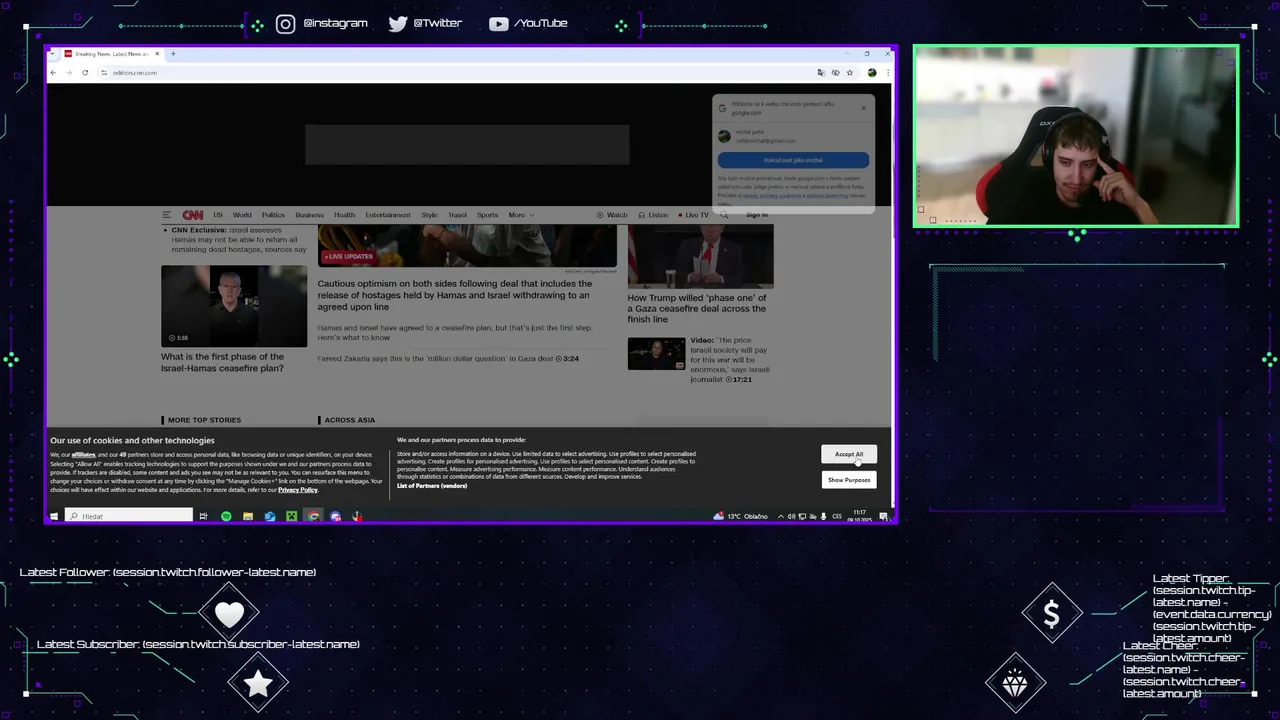Open the CNN search magnifier icon
1280x720 pixels.
coord(724,215)
